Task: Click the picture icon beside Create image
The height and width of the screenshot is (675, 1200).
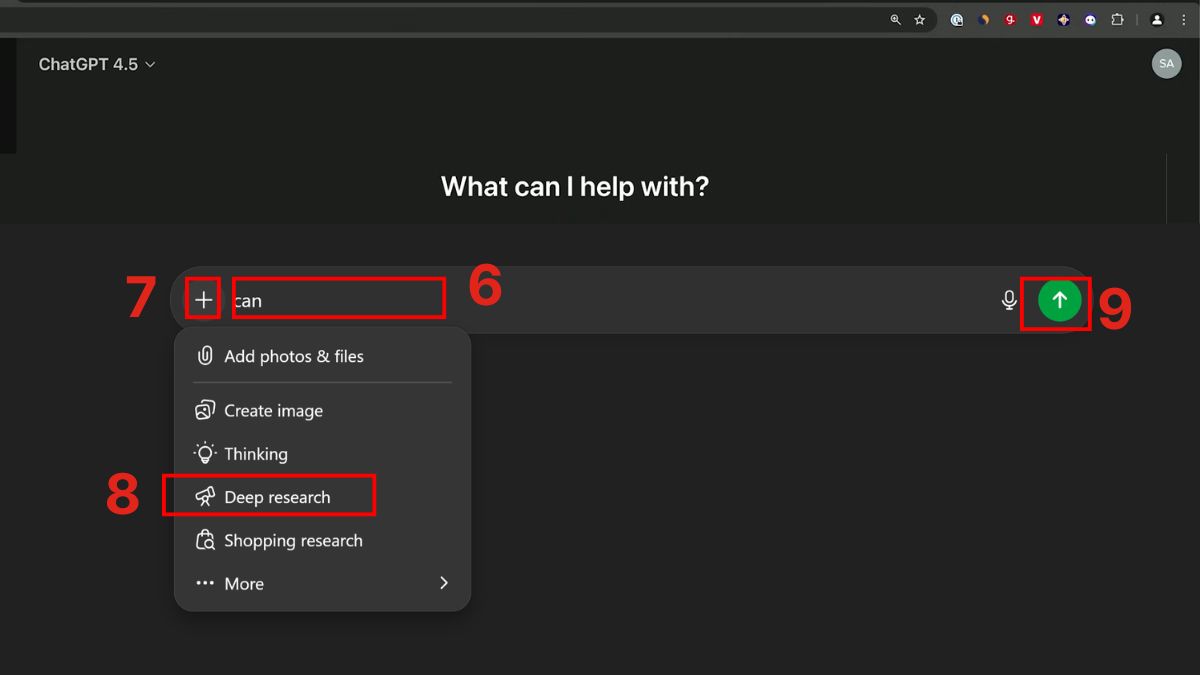Action: 205,410
